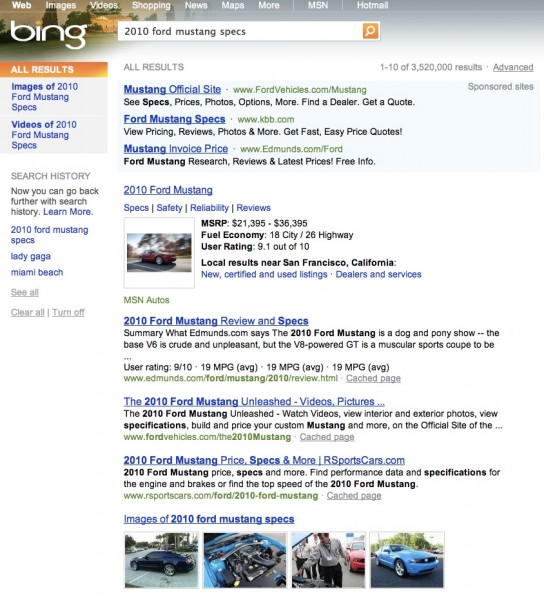Open the Mustang Official Site sponsored result
This screenshot has height=600, width=544.
point(172,89)
